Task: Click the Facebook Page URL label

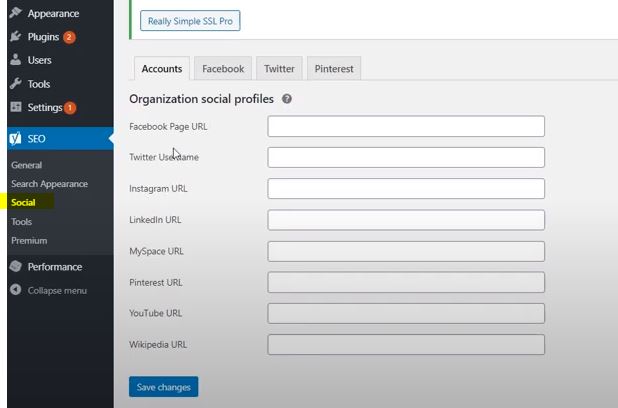Action: coord(168,127)
